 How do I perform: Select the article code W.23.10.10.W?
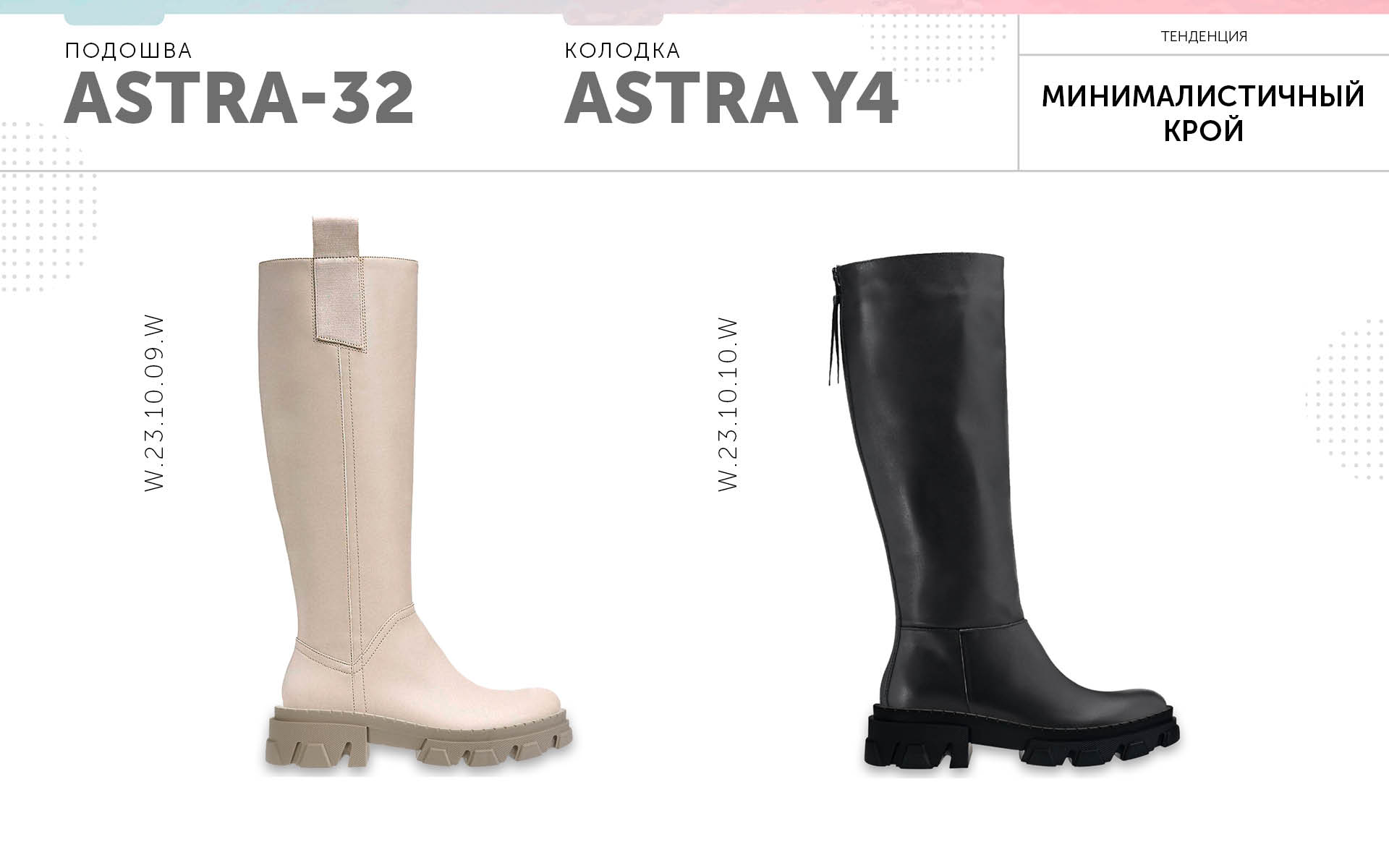tap(728, 405)
